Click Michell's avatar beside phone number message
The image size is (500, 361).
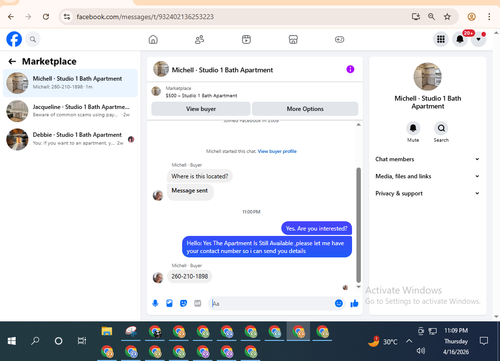coord(158,277)
